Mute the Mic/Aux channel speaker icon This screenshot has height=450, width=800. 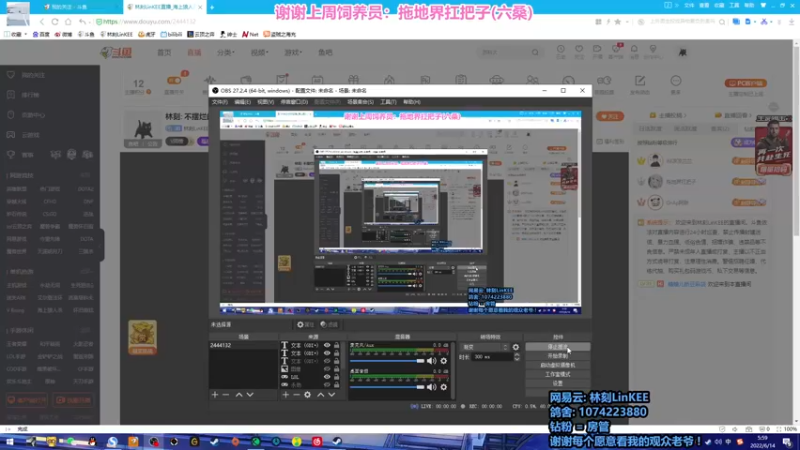[432, 361]
